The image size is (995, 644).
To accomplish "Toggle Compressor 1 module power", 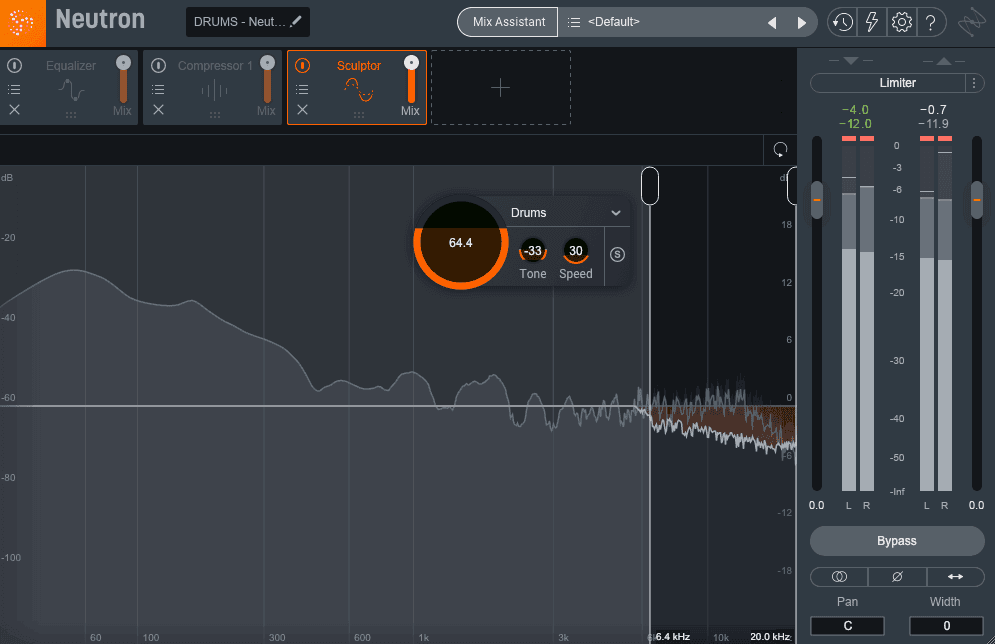I will click(158, 65).
